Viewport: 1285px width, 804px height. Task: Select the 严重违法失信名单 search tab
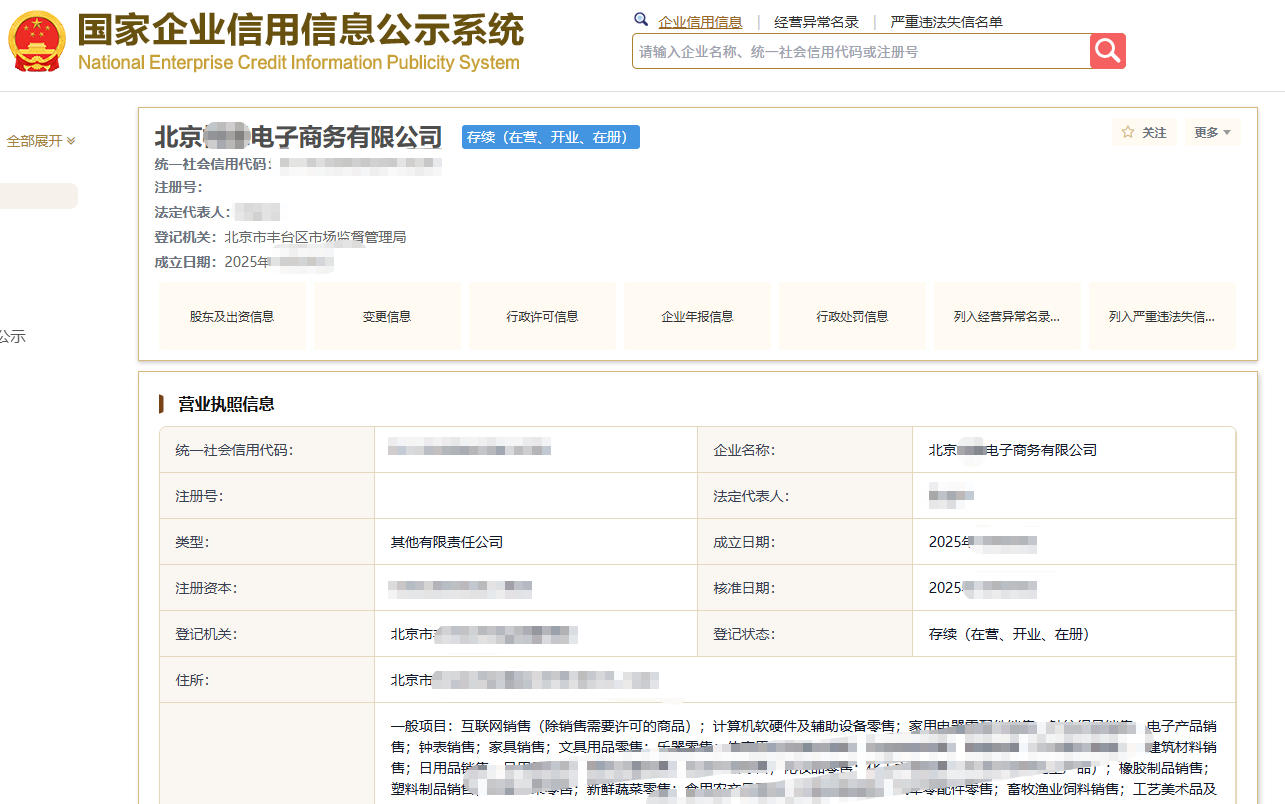coord(947,22)
